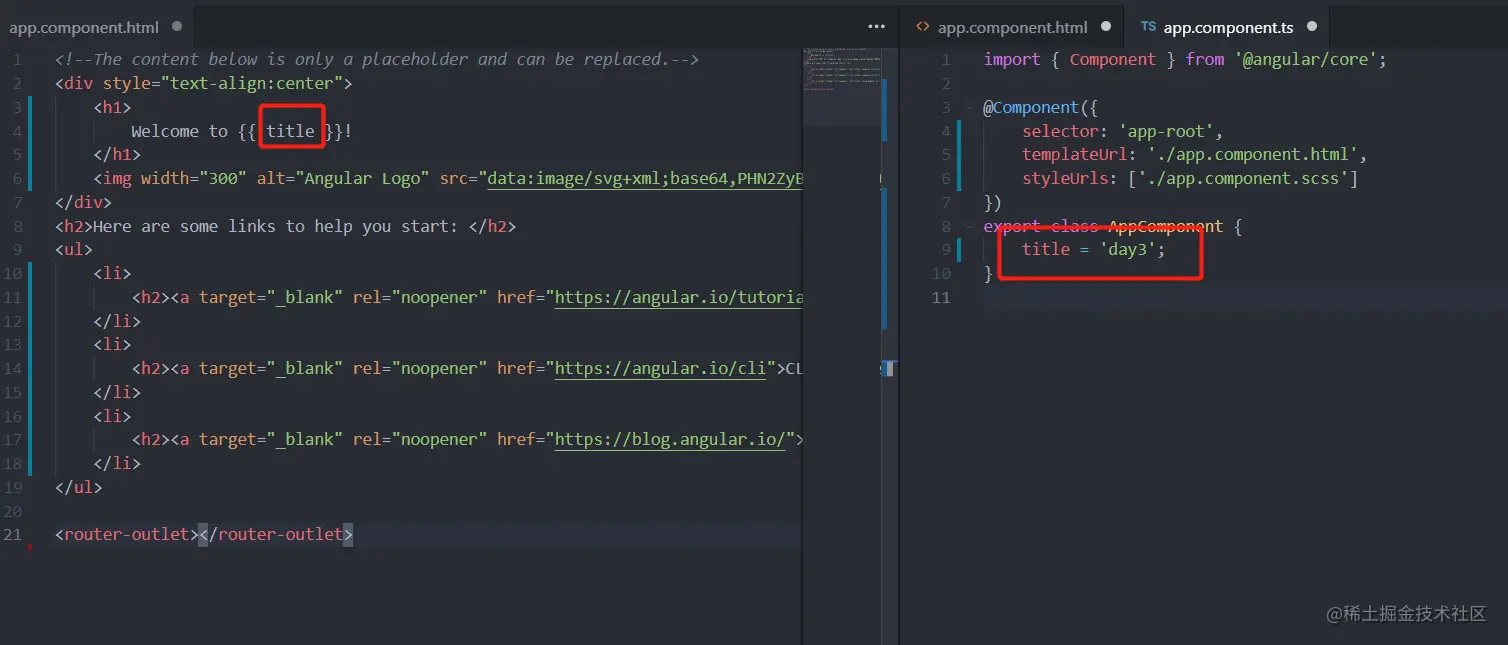The width and height of the screenshot is (1508, 645).
Task: Click the TS file icon on app.component.ts tab
Action: point(1148,27)
